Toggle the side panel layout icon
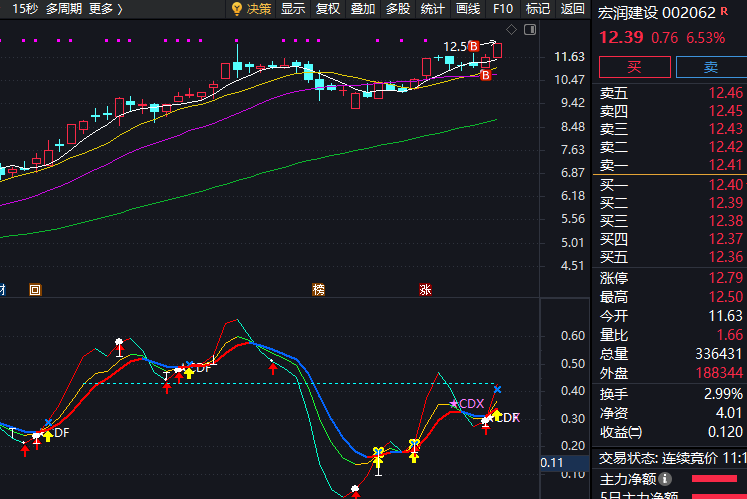747x499 pixels. click(x=530, y=30)
